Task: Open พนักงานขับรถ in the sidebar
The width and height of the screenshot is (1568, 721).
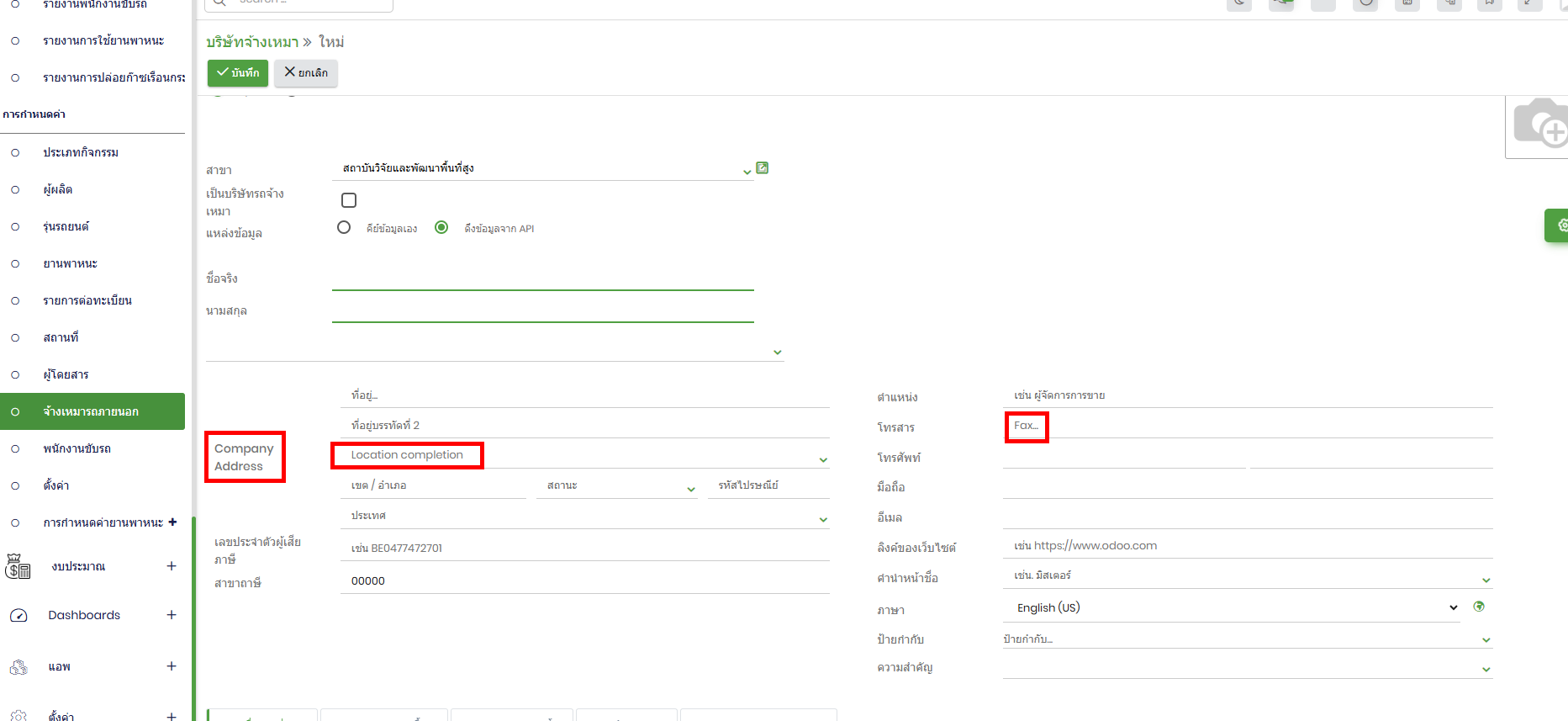Action: coord(77,449)
